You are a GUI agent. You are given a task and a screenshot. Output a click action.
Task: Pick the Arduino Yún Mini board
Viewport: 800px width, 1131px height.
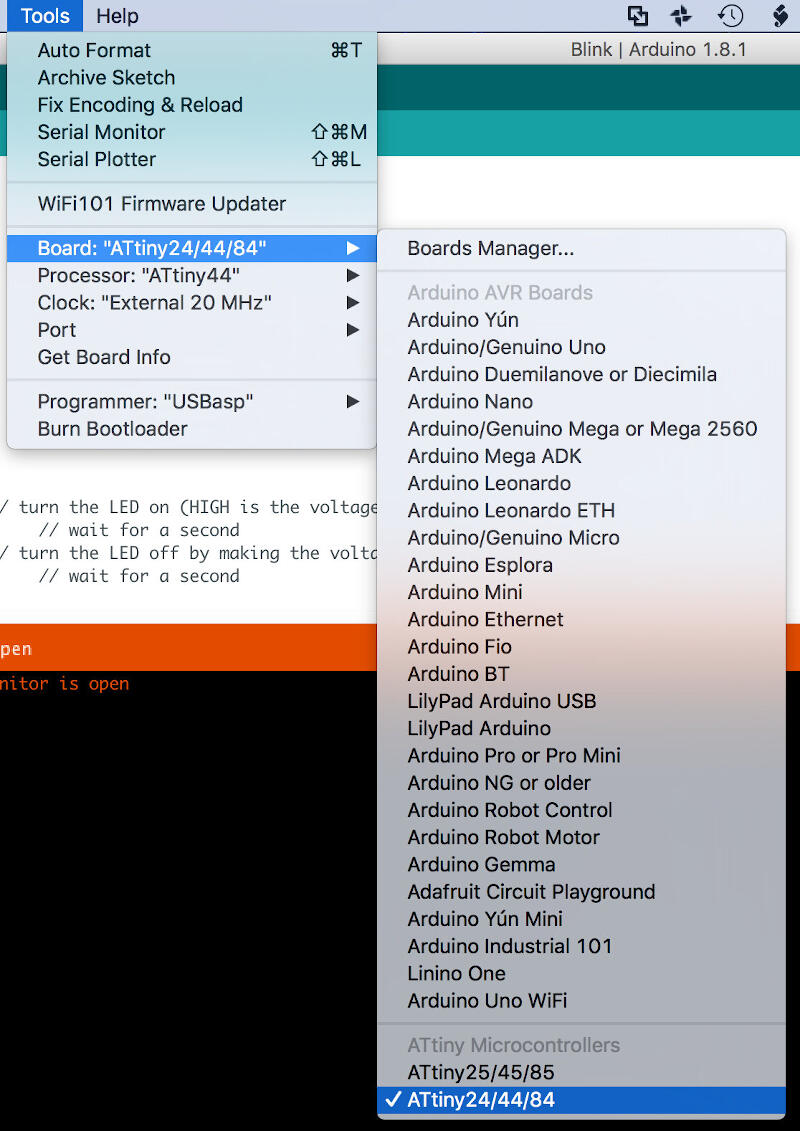[x=581, y=919]
